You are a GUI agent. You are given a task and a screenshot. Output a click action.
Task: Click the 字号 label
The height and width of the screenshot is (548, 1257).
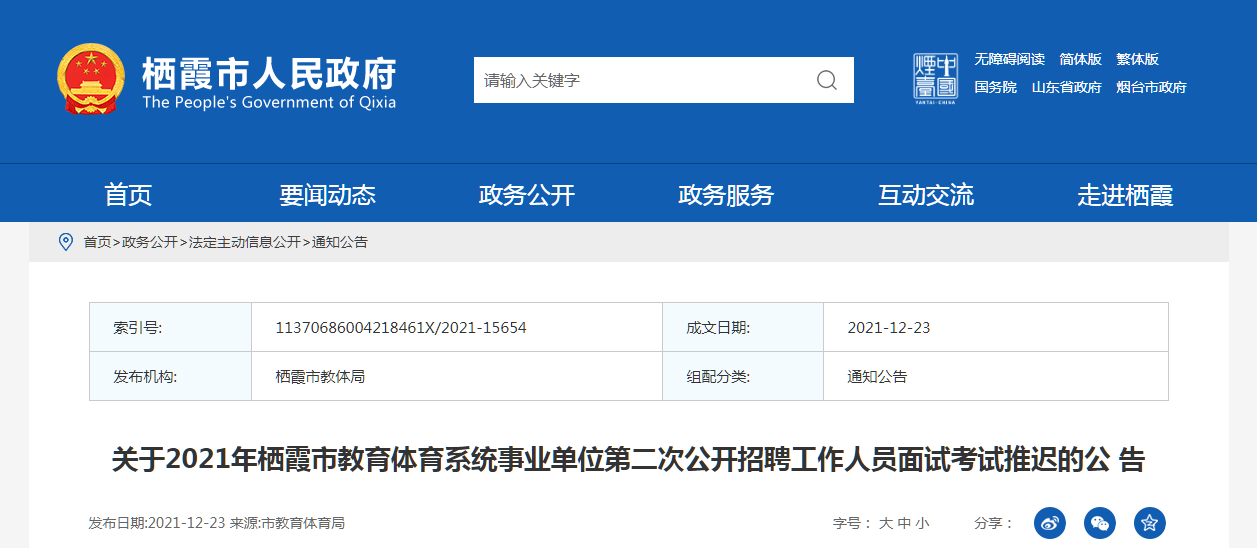(853, 523)
